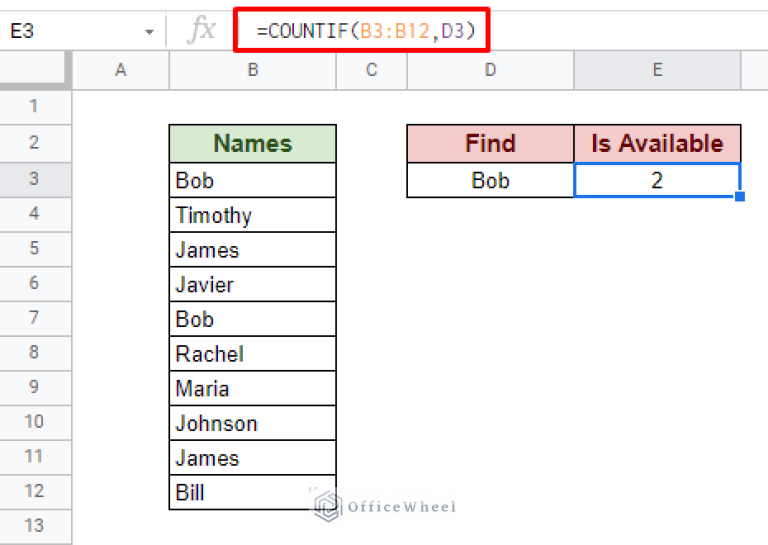The image size is (768, 545).
Task: Click the fill handle on cell E3
Action: [x=739, y=197]
